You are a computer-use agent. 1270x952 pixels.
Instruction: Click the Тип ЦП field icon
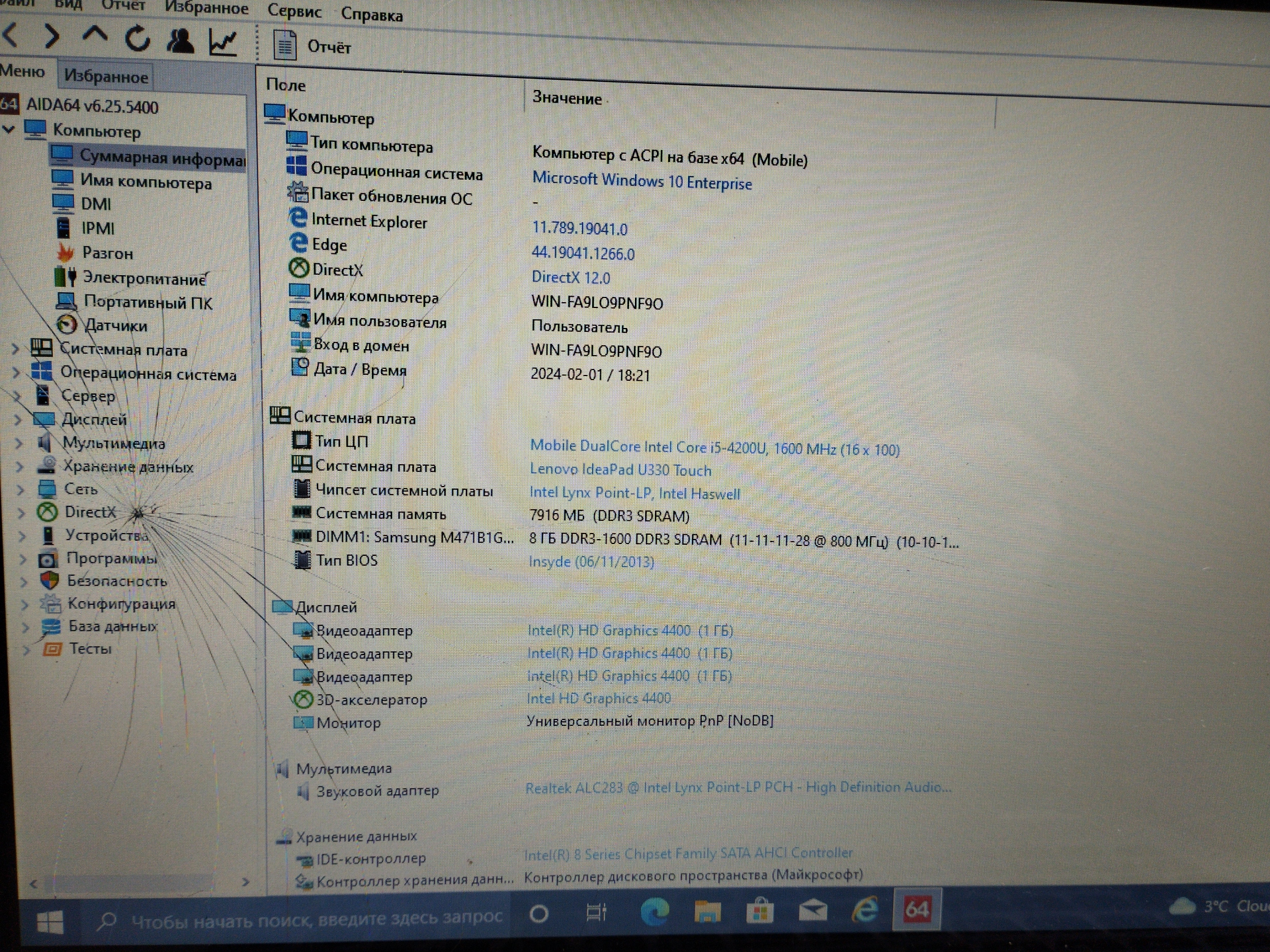pos(301,440)
